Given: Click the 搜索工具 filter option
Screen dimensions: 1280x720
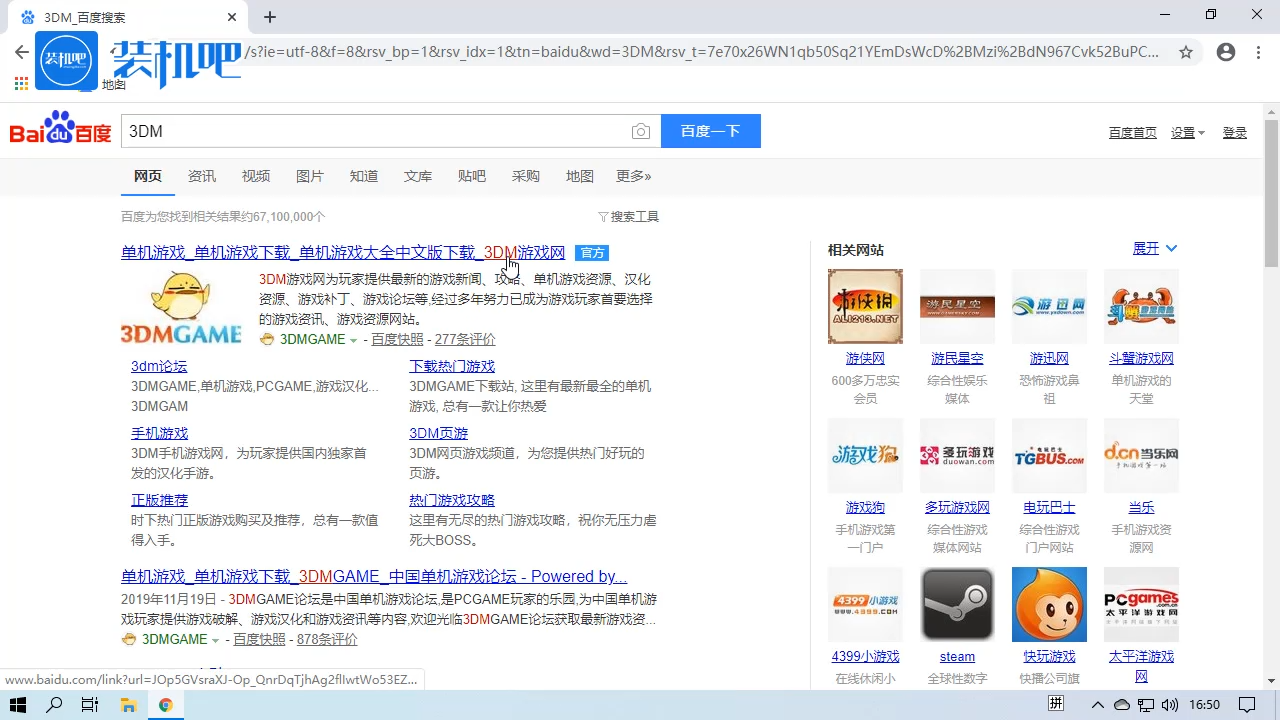Looking at the screenshot, I should pos(629,217).
